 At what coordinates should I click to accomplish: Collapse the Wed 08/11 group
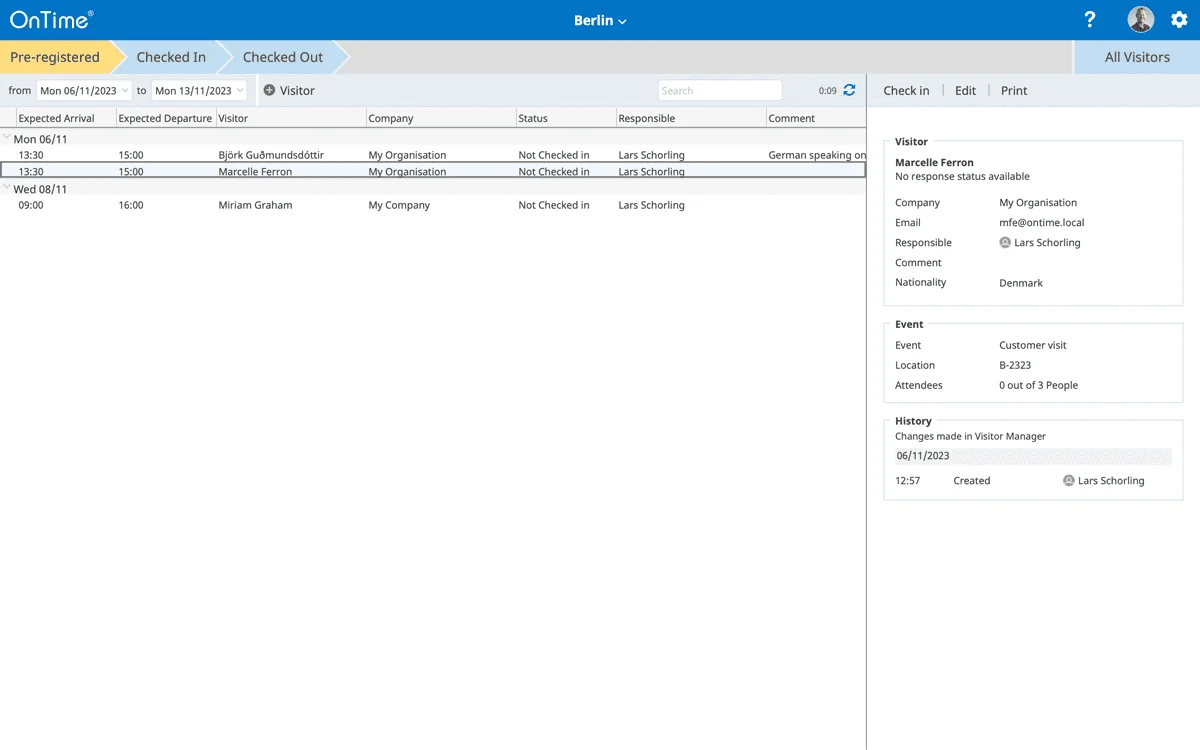pos(7,188)
